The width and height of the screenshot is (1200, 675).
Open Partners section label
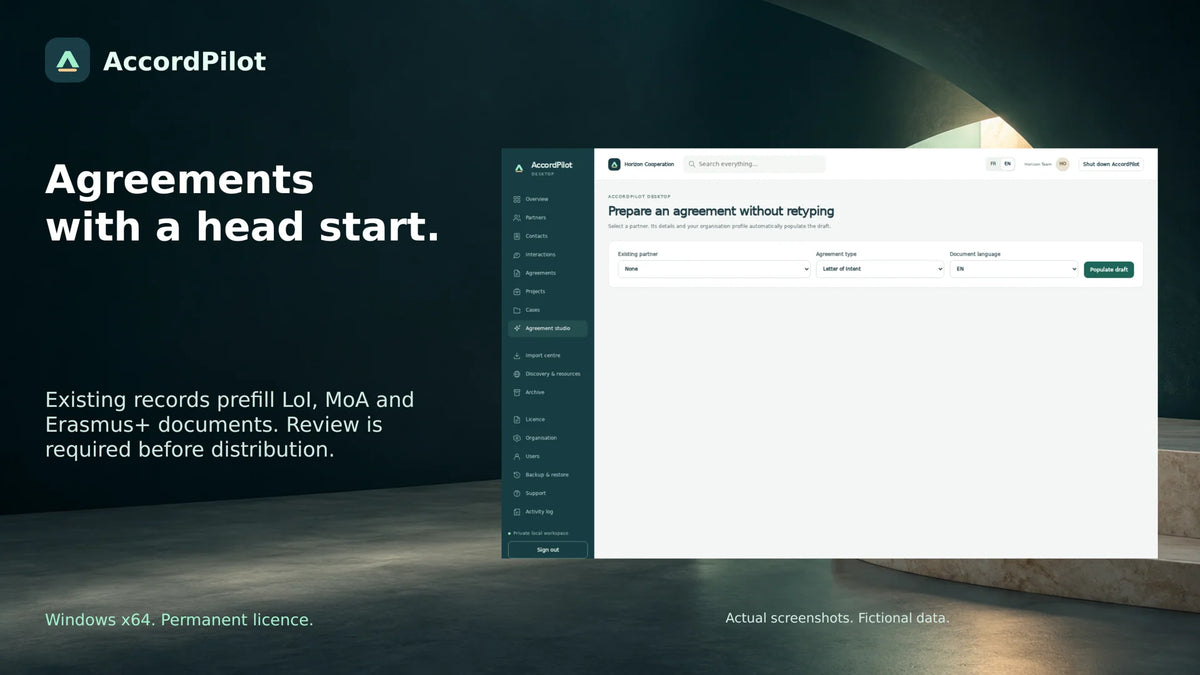pyautogui.click(x=536, y=218)
